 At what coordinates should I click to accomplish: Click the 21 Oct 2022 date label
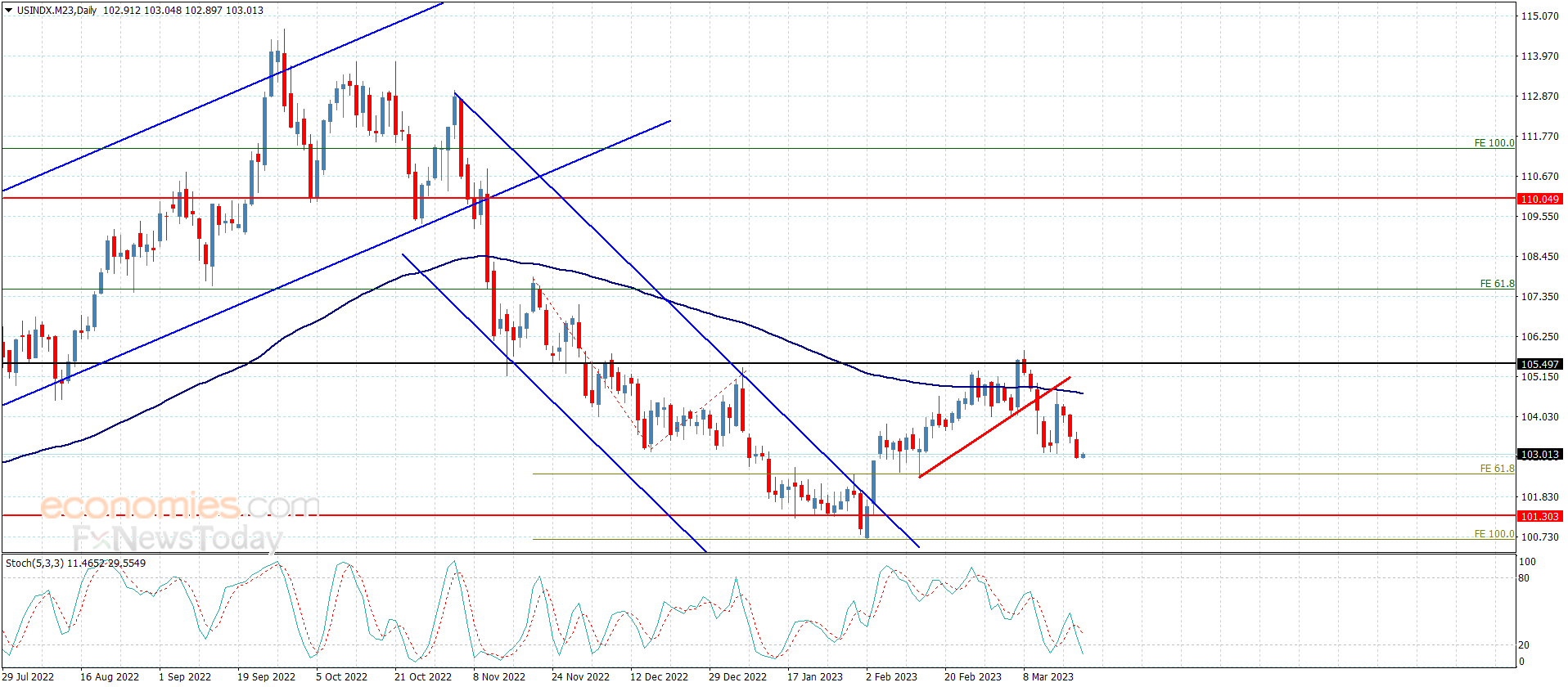(423, 676)
